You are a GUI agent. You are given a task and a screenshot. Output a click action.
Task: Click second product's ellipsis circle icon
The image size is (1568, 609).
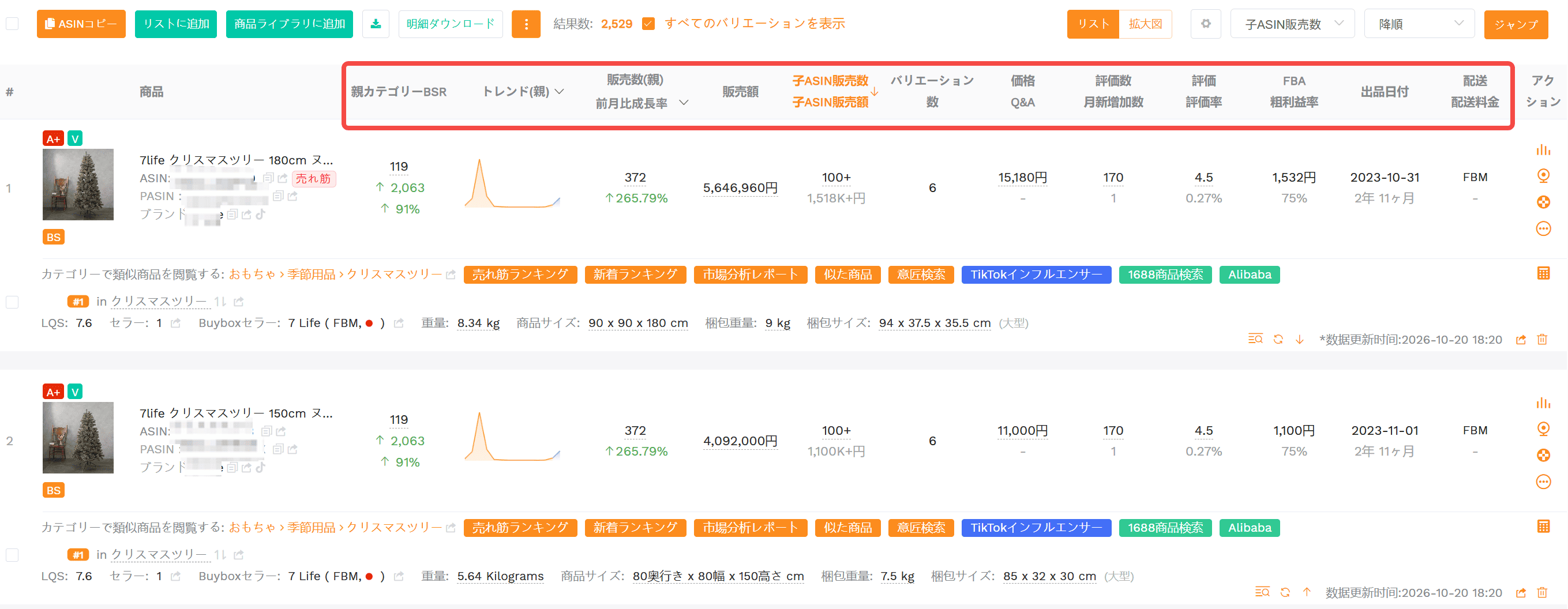[x=1543, y=482]
